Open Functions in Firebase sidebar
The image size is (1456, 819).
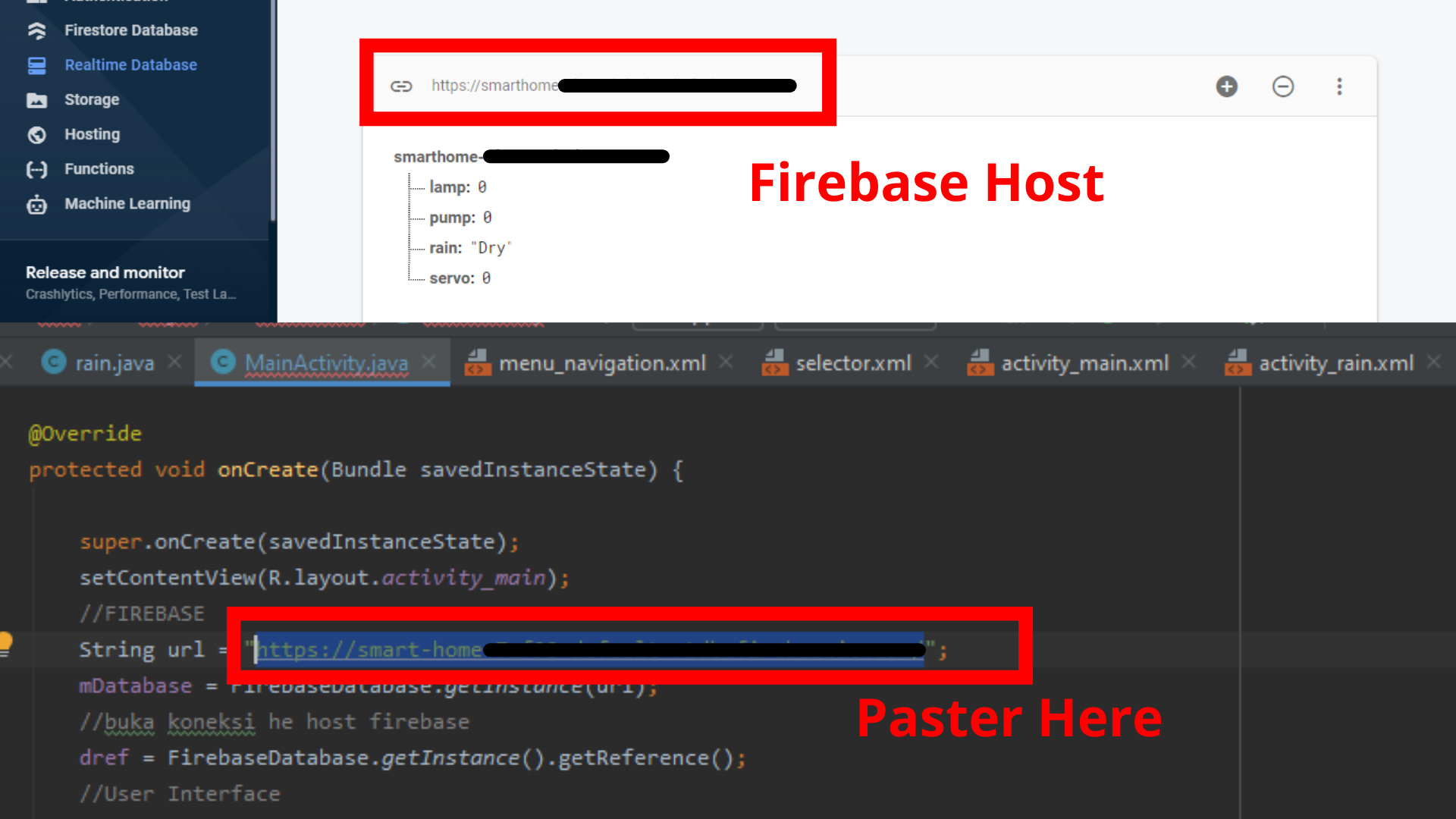[99, 169]
